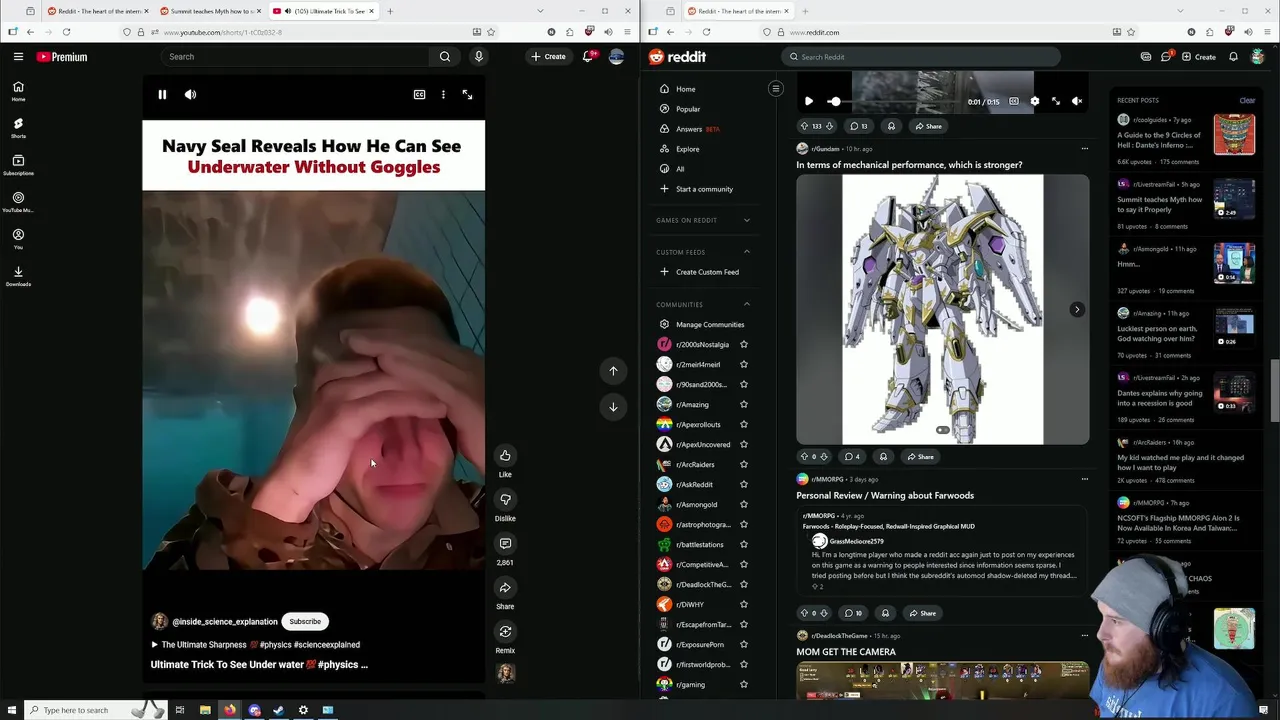Click the YouTube search magnifier button
Viewport: 1280px width, 720px height.
445,57
